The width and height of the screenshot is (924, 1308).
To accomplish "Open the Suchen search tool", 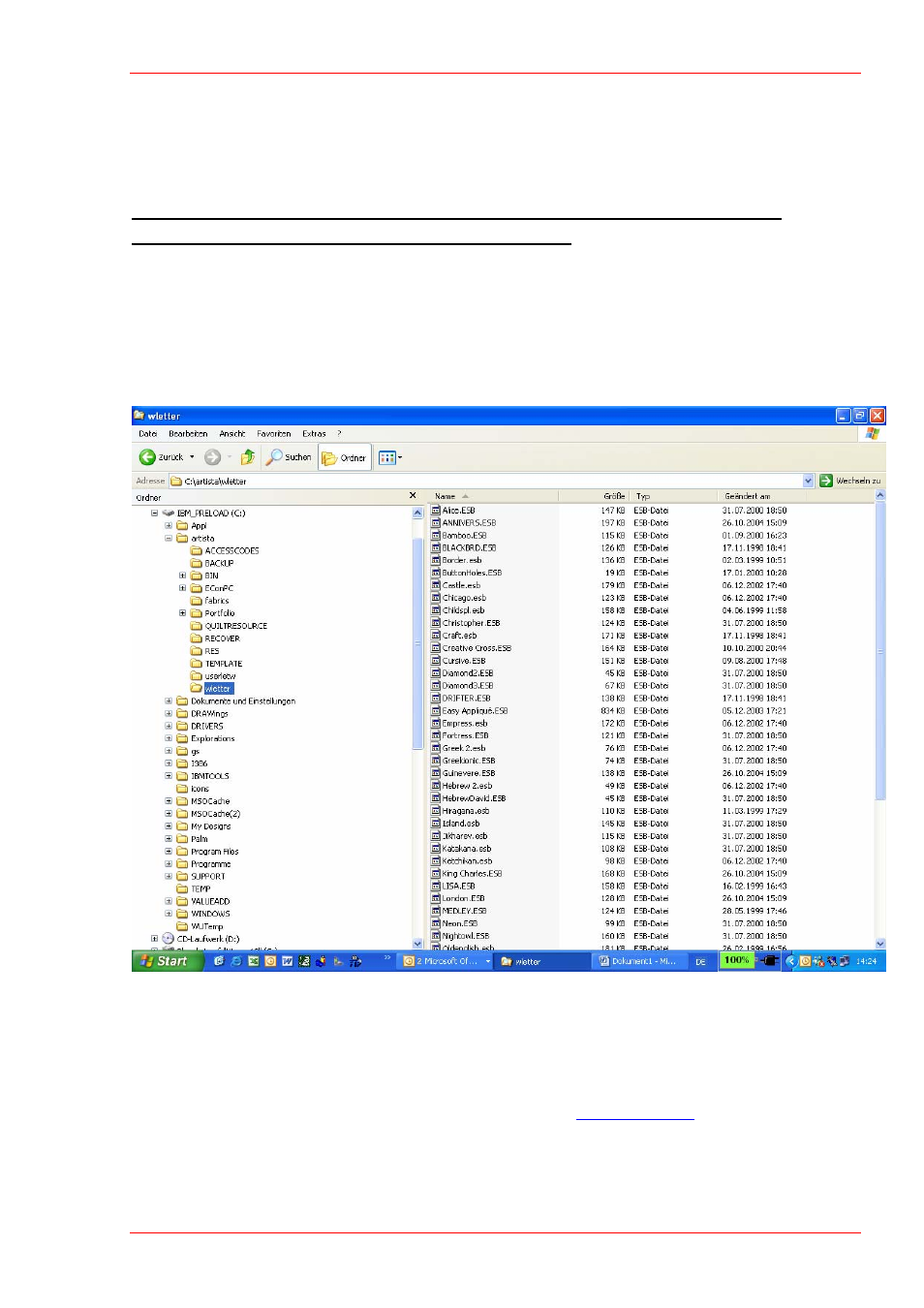I will tap(290, 457).
